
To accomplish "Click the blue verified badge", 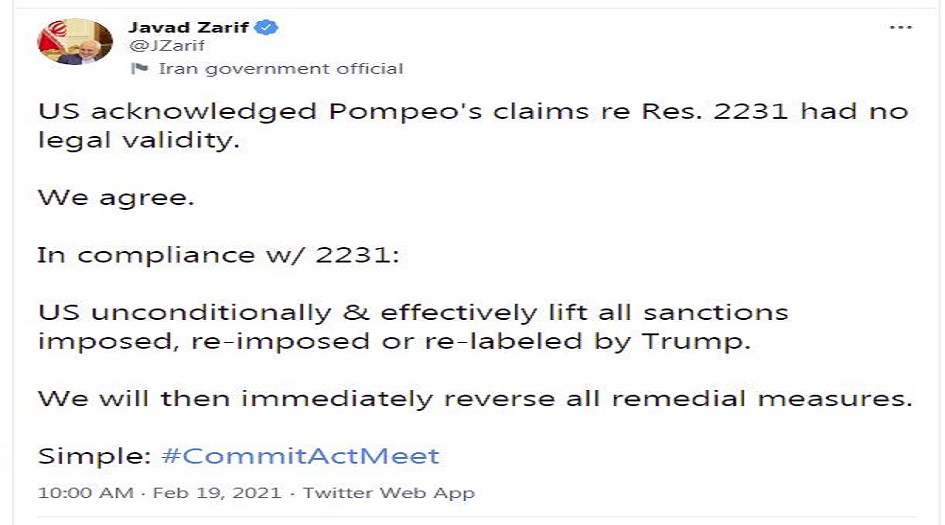I will tap(266, 27).
